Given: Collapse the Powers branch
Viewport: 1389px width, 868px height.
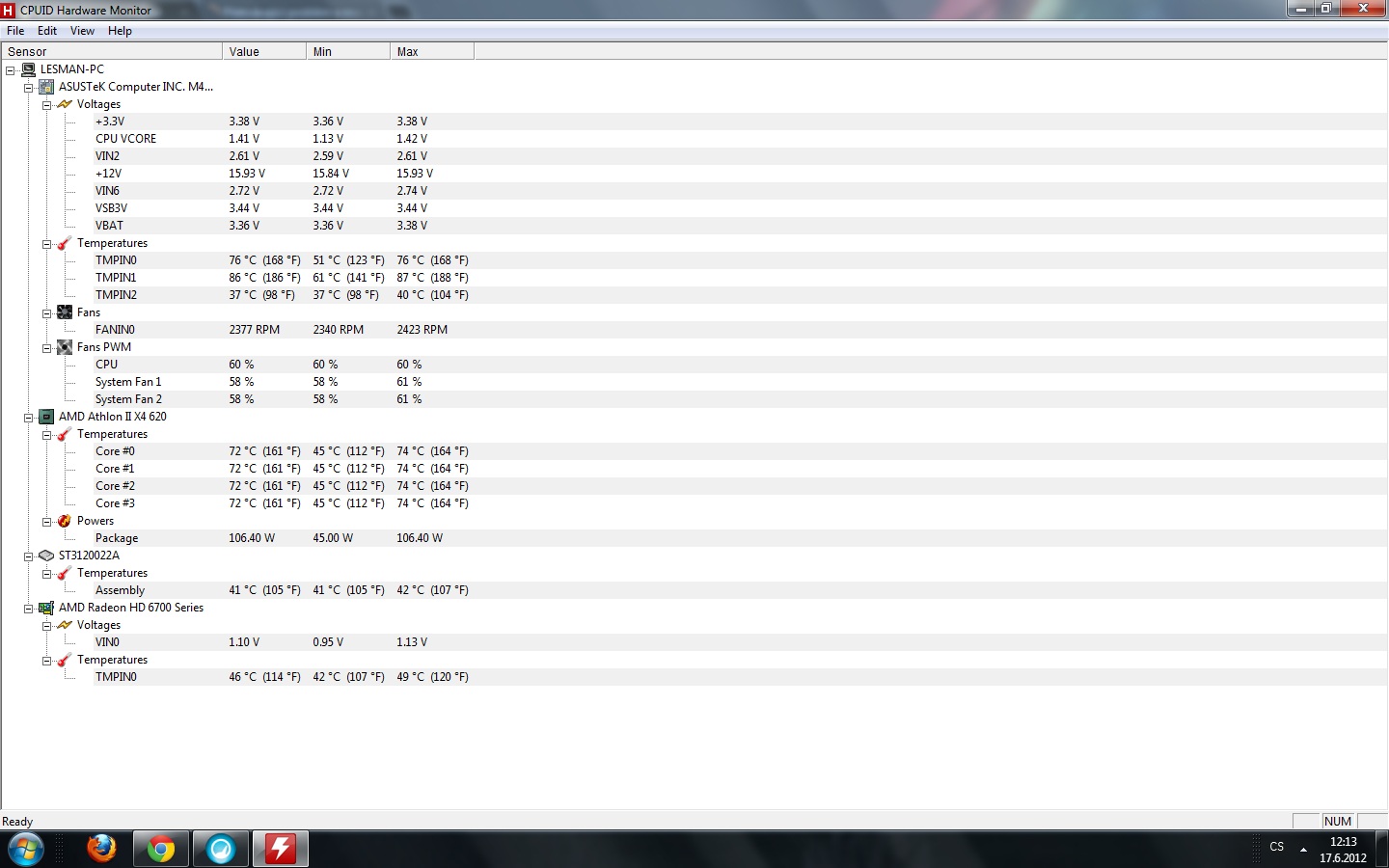Looking at the screenshot, I should tap(46, 522).
